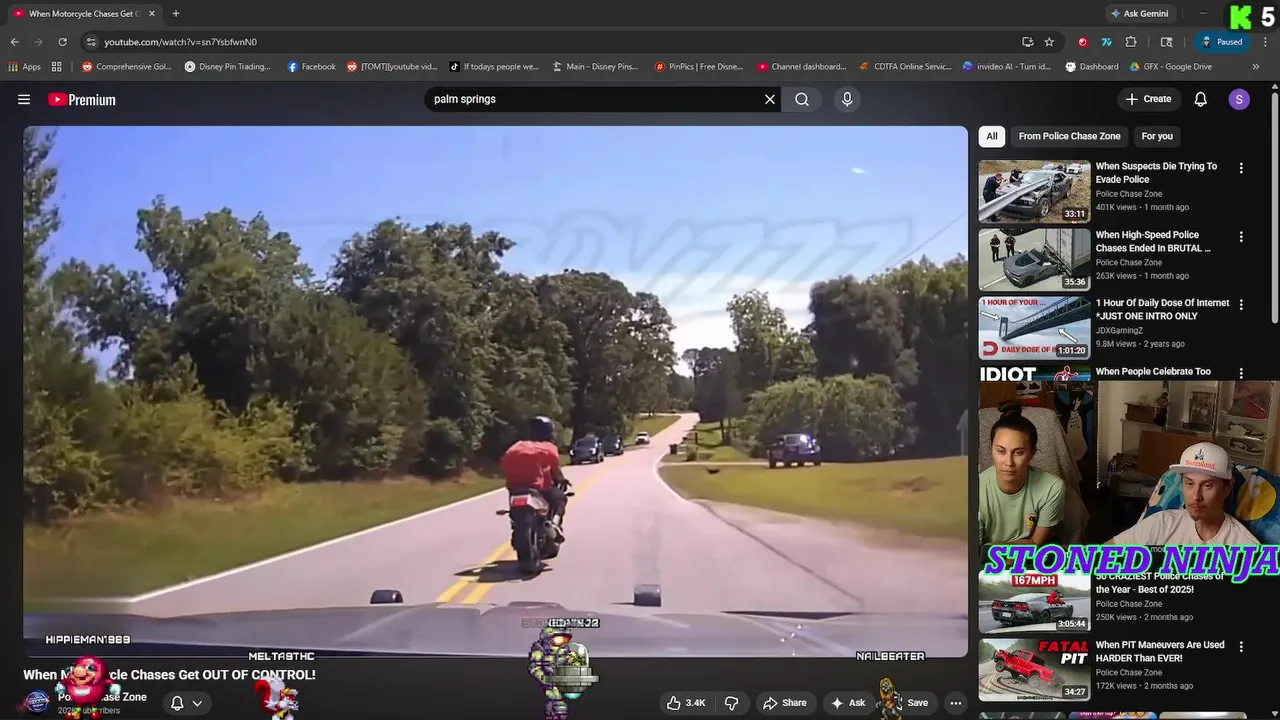
Task: Open Disney Pin Trading bookmark
Action: (228, 67)
